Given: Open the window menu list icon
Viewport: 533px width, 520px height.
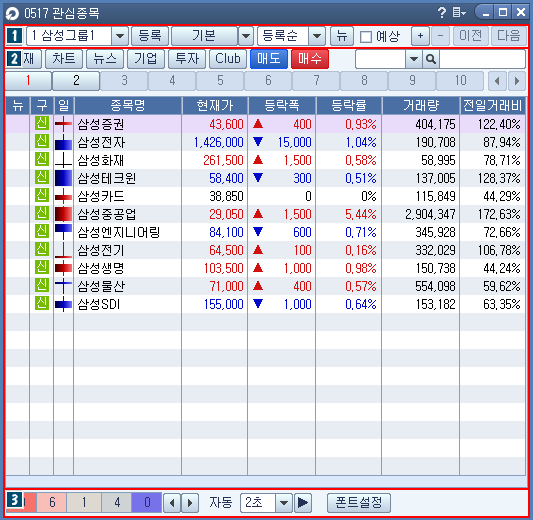Looking at the screenshot, I should [x=459, y=13].
